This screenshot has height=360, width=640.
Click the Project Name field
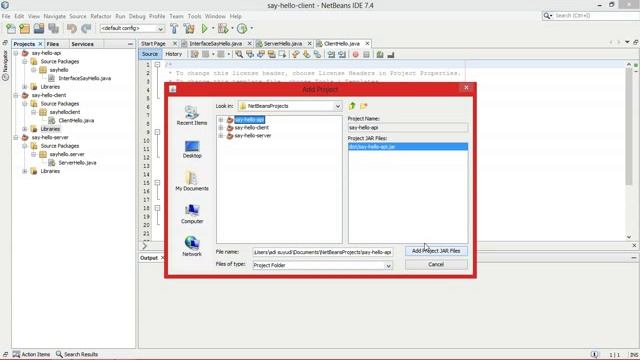click(x=407, y=127)
